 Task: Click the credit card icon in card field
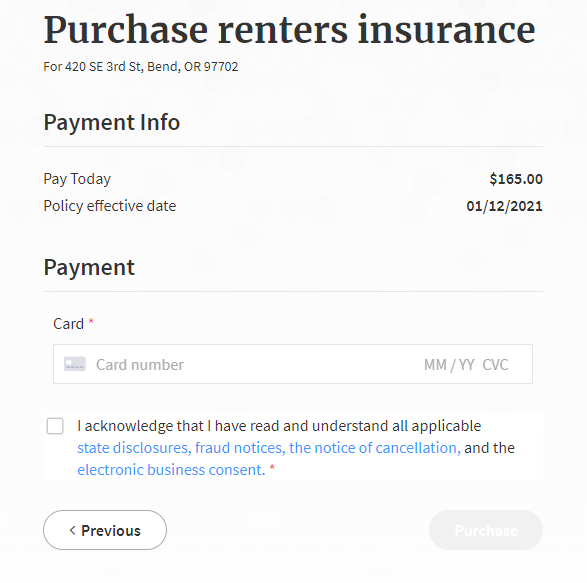pyautogui.click(x=75, y=364)
